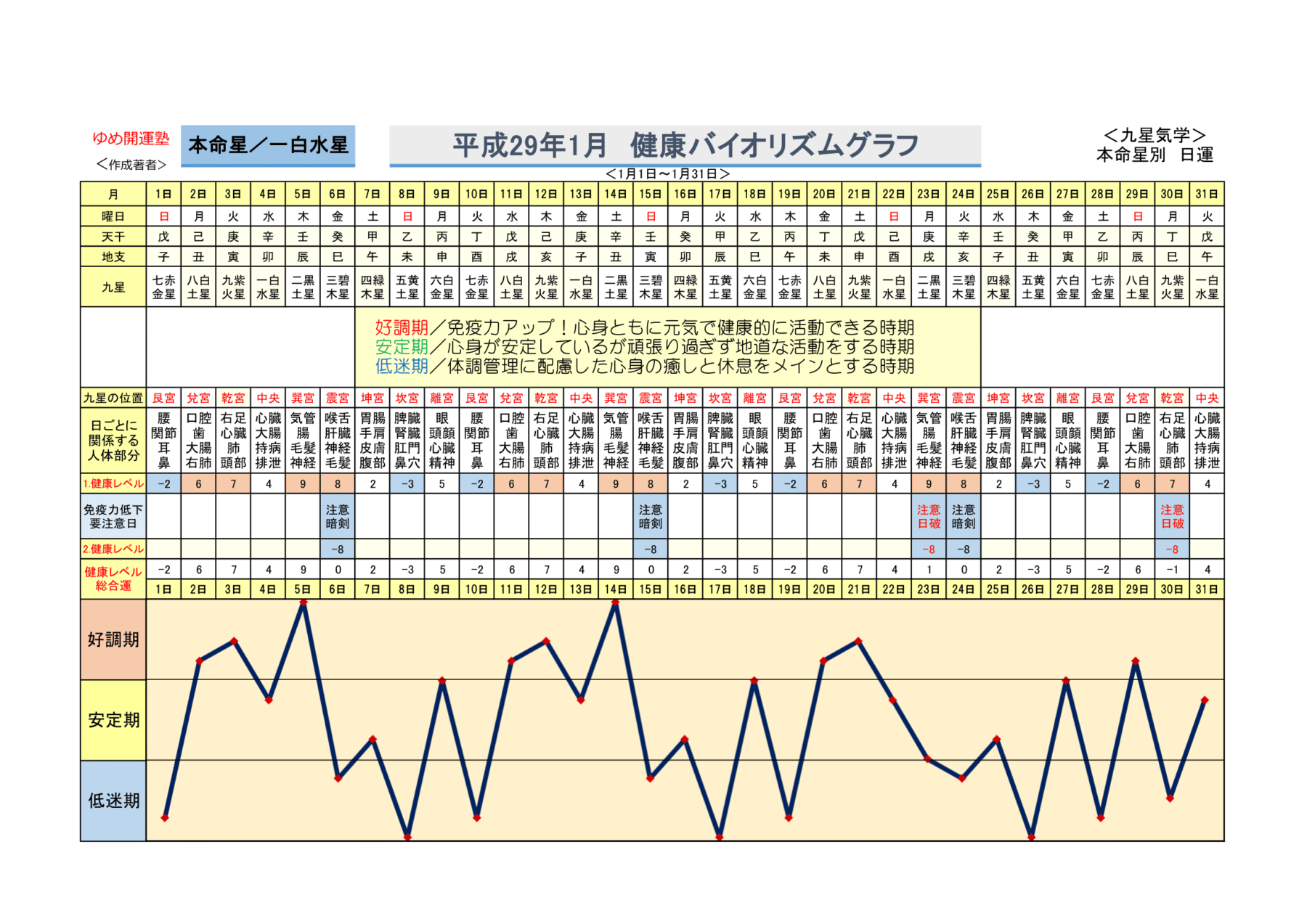Select the 本命星／一白水星 blue box
The height and width of the screenshot is (924, 1307).
click(x=268, y=145)
